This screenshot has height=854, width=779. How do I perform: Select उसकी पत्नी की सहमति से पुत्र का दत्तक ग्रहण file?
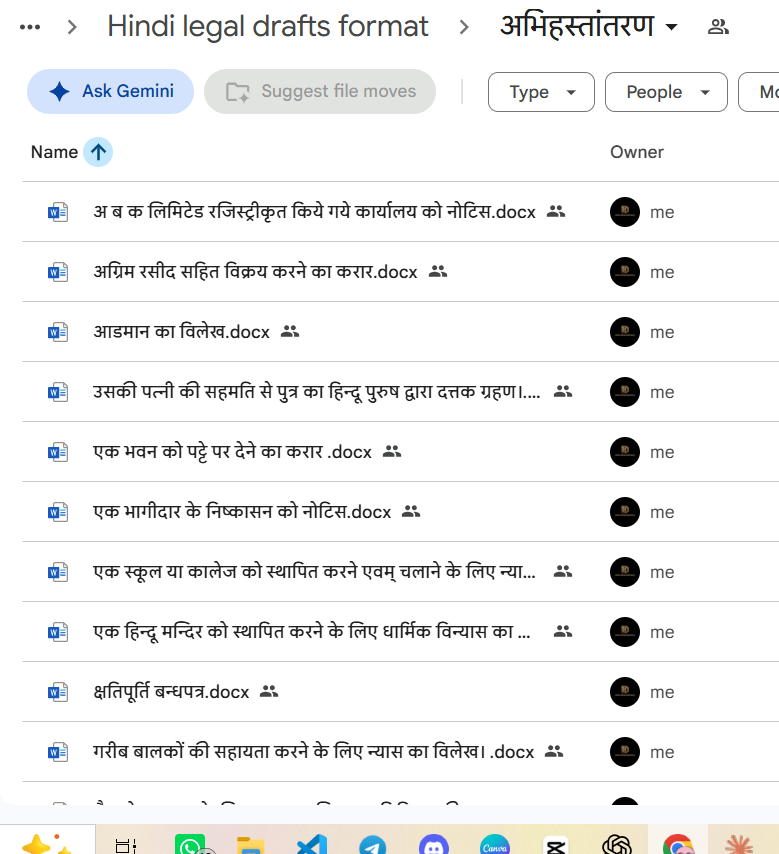tap(317, 392)
